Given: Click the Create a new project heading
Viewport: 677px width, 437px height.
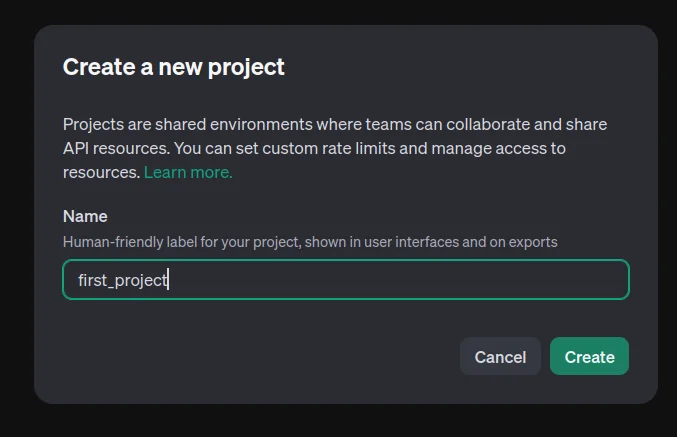Looking at the screenshot, I should pos(174,67).
